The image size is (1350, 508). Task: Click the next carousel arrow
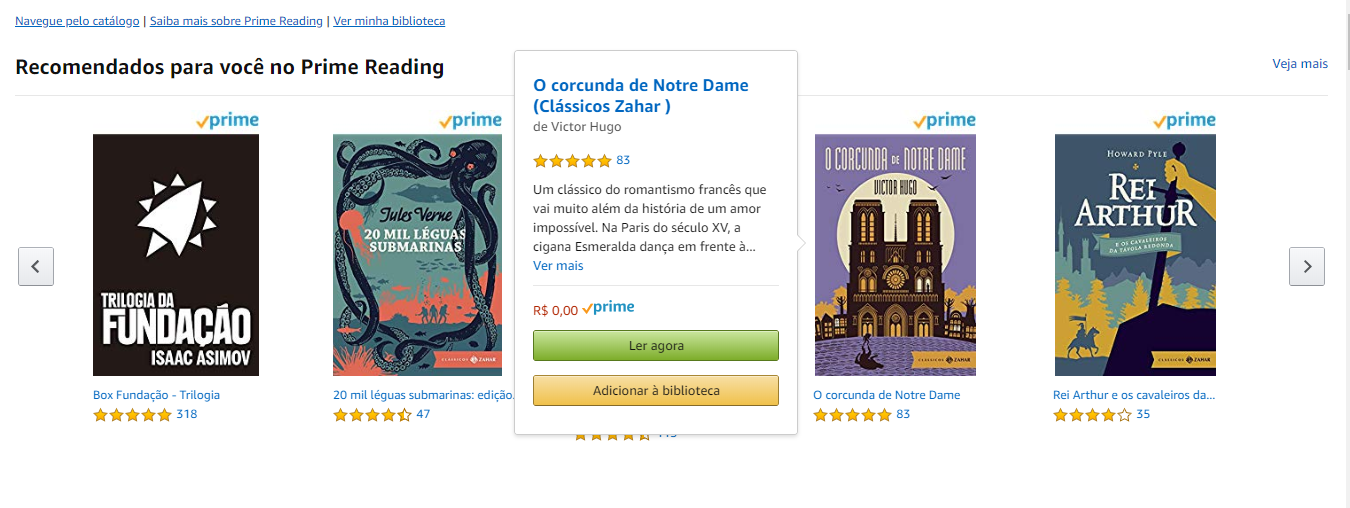[x=1306, y=266]
